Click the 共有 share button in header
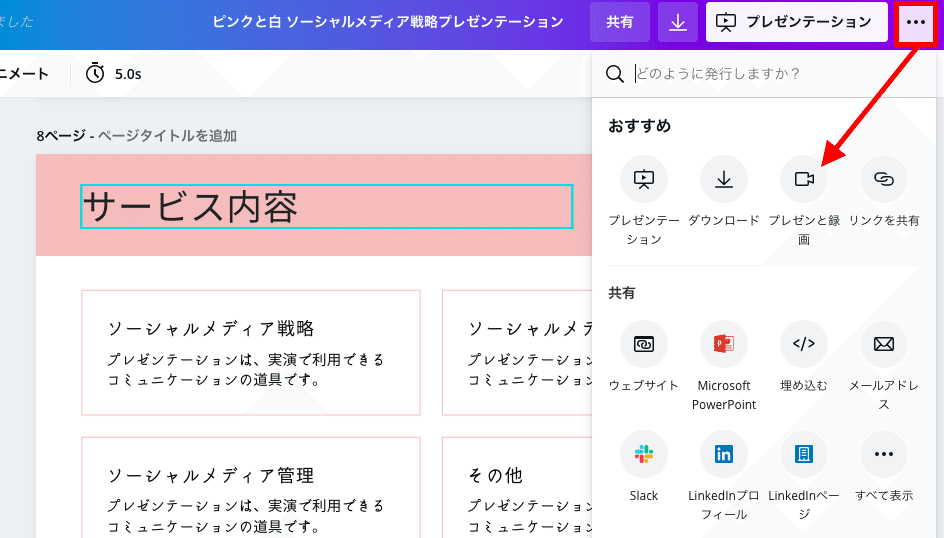The width and height of the screenshot is (944, 538). (620, 22)
